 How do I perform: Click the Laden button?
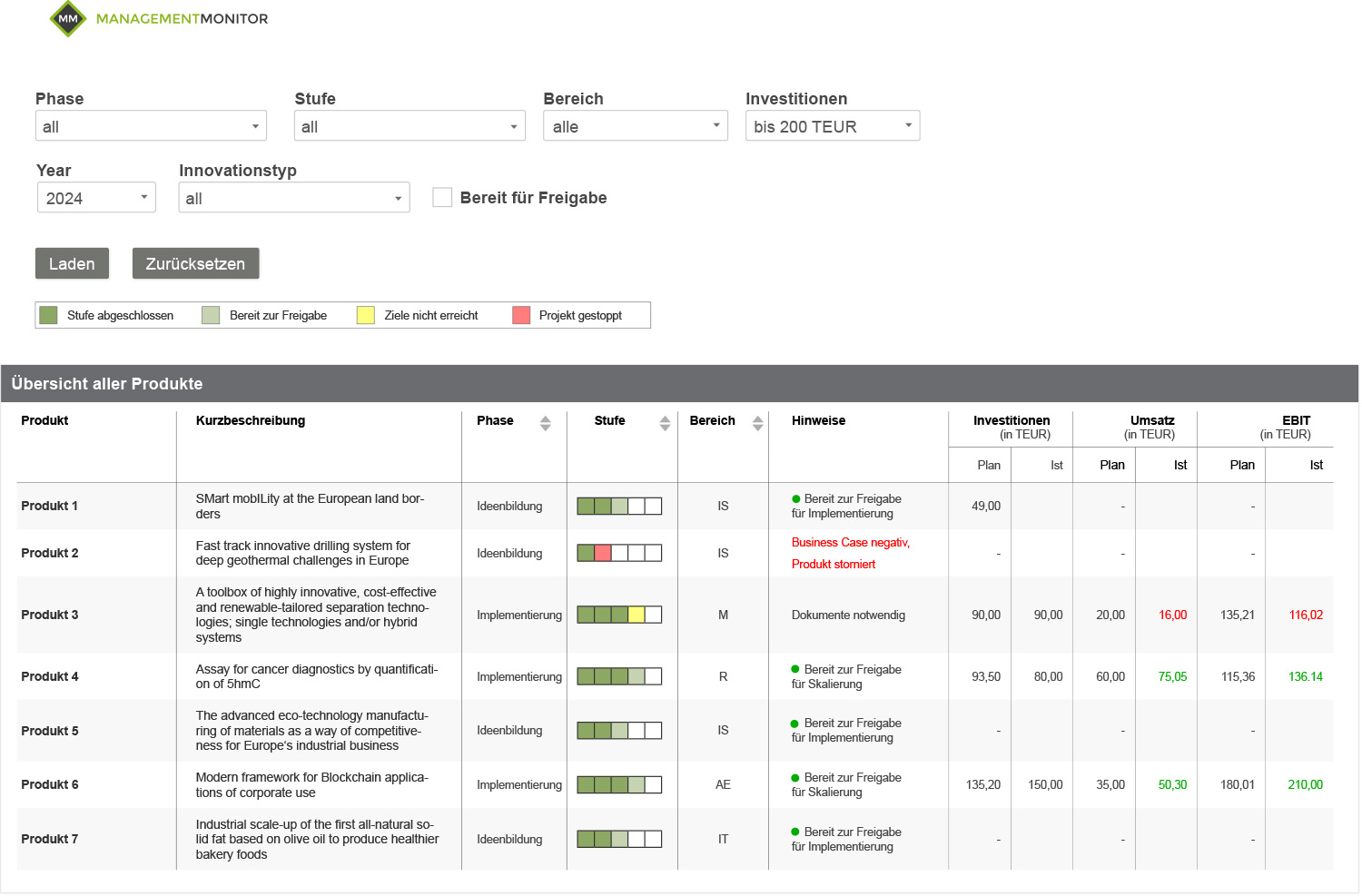(x=72, y=263)
